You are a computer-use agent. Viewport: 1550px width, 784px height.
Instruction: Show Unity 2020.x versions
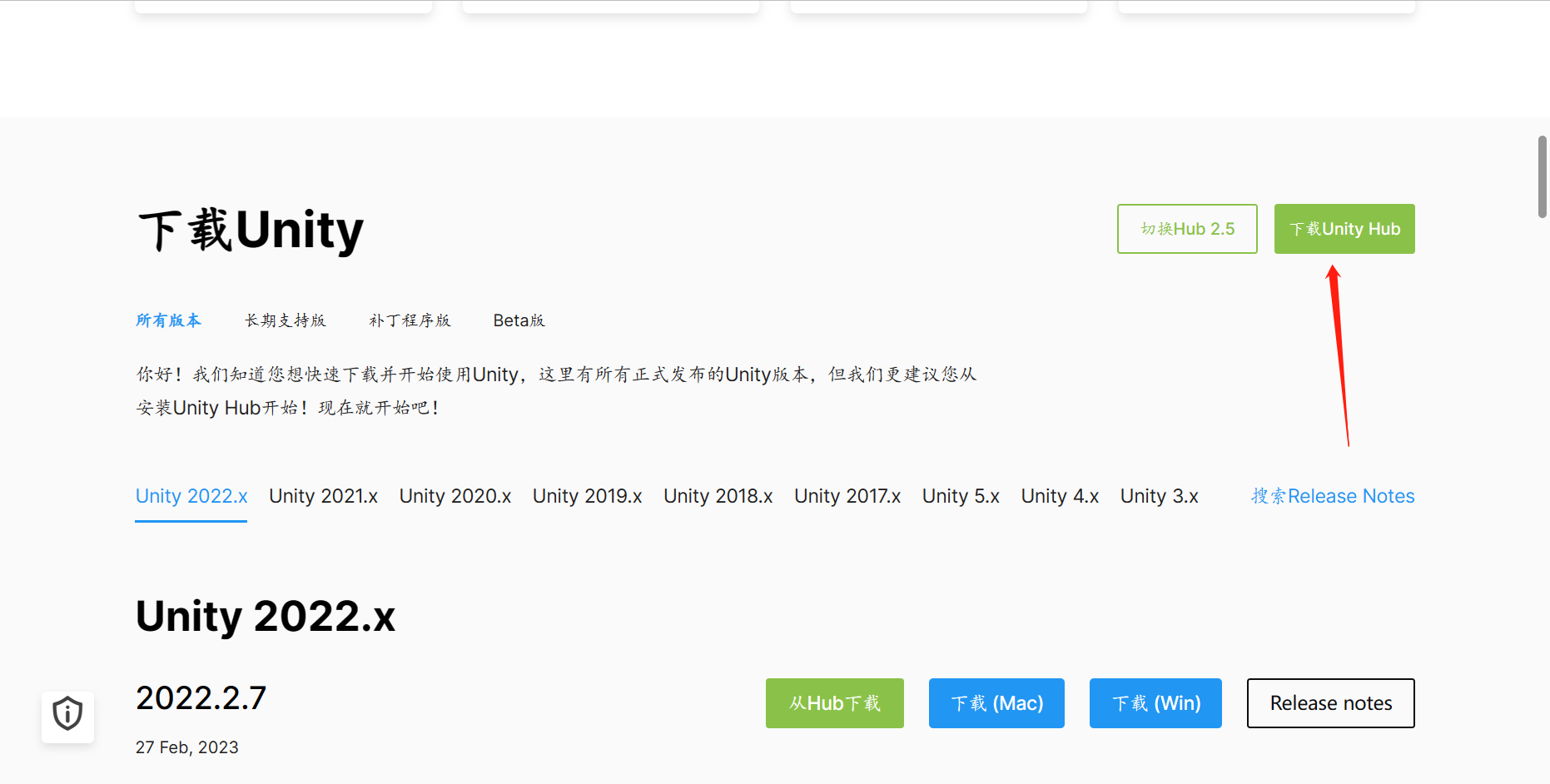[455, 496]
